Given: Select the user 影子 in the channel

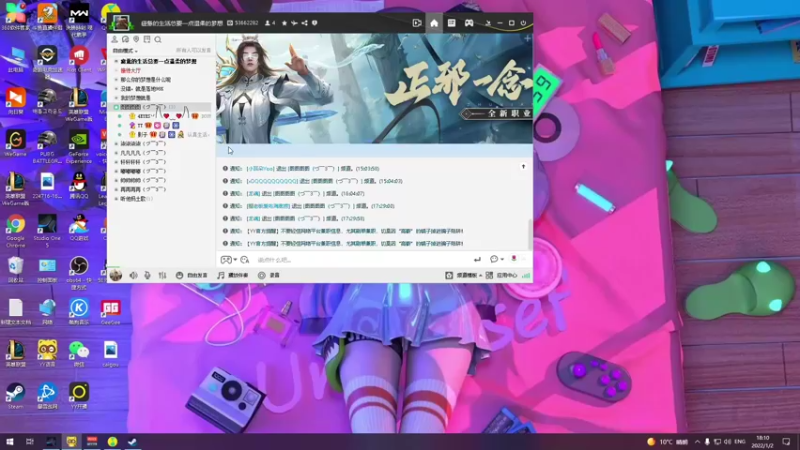Looking at the screenshot, I should point(142,135).
